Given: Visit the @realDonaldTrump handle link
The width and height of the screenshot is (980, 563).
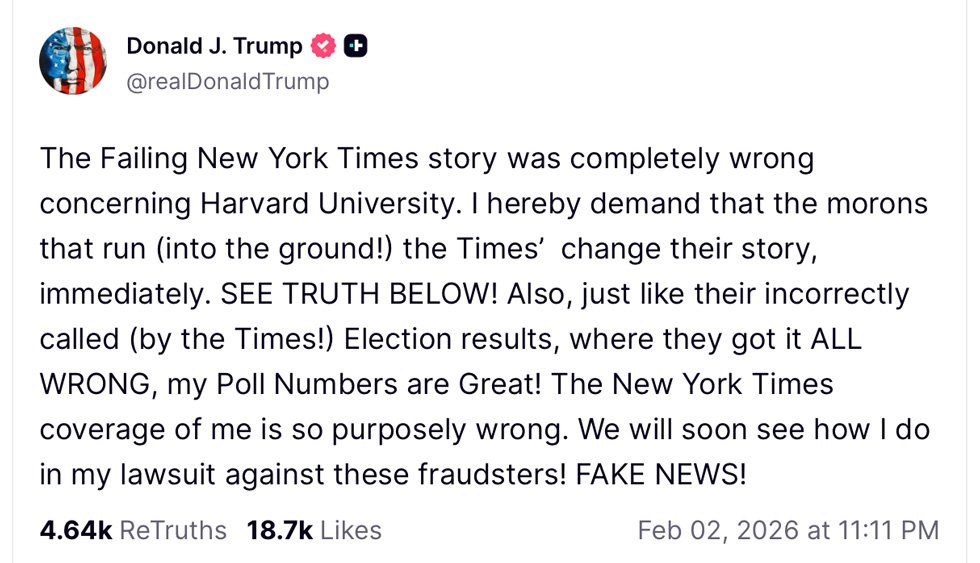Looking at the screenshot, I should (x=227, y=82).
